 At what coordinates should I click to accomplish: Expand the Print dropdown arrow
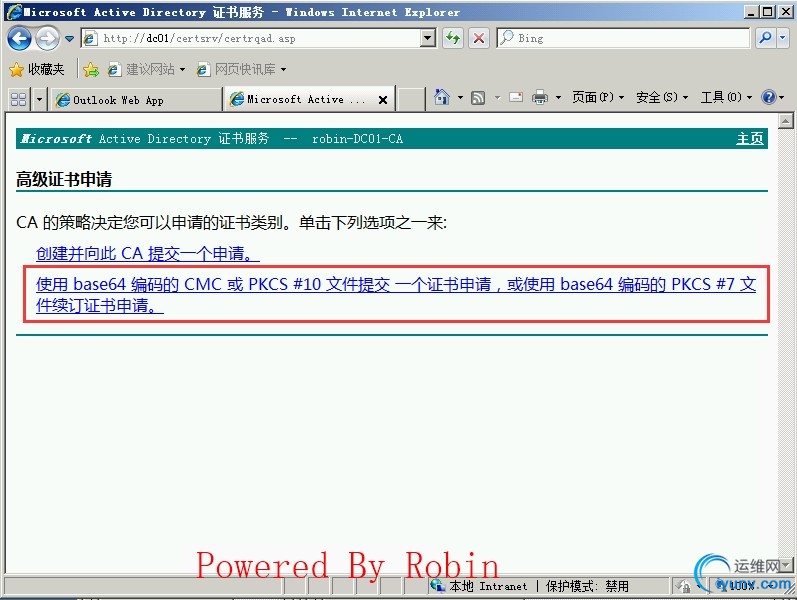[558, 98]
